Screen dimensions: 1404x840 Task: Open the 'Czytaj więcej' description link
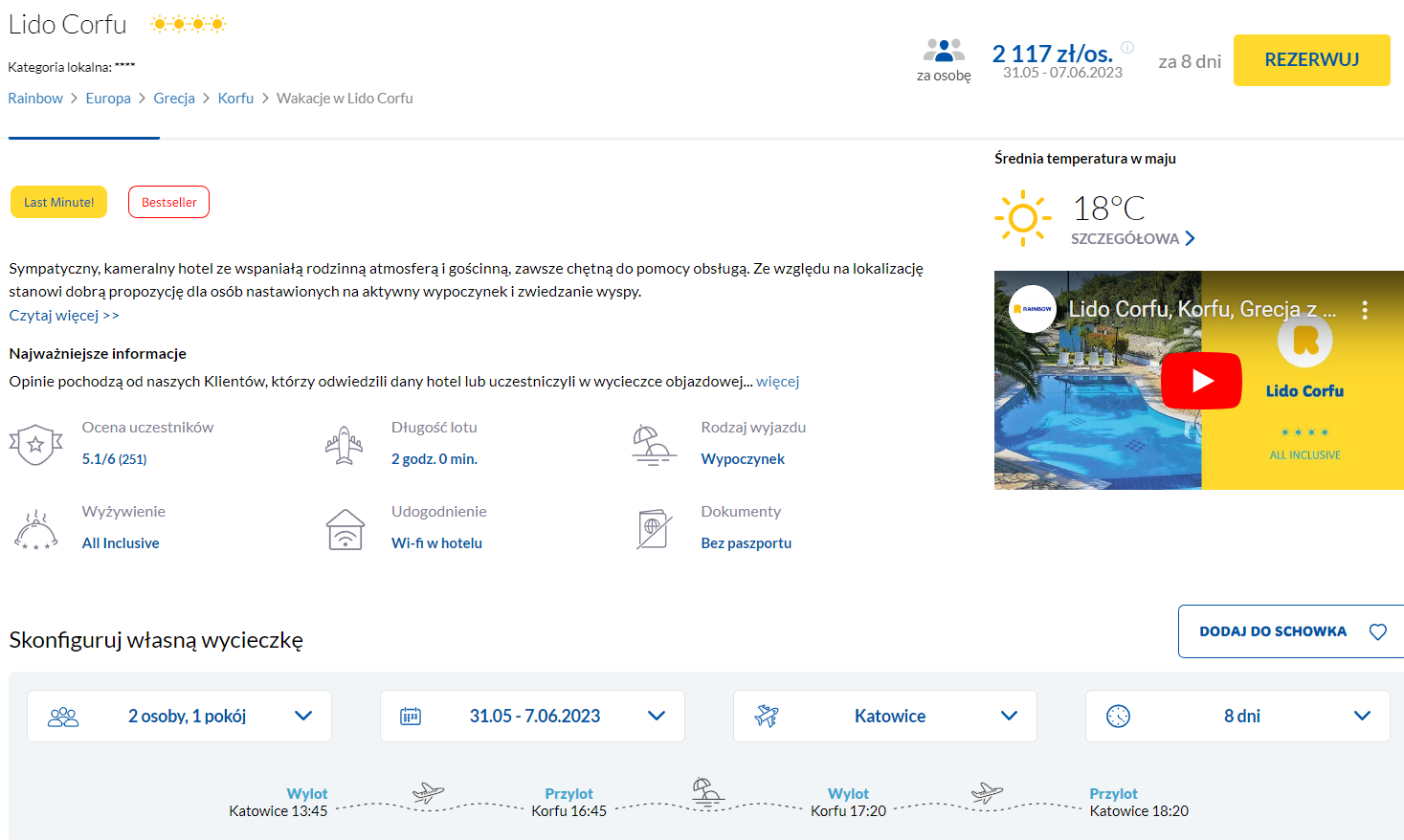point(64,316)
